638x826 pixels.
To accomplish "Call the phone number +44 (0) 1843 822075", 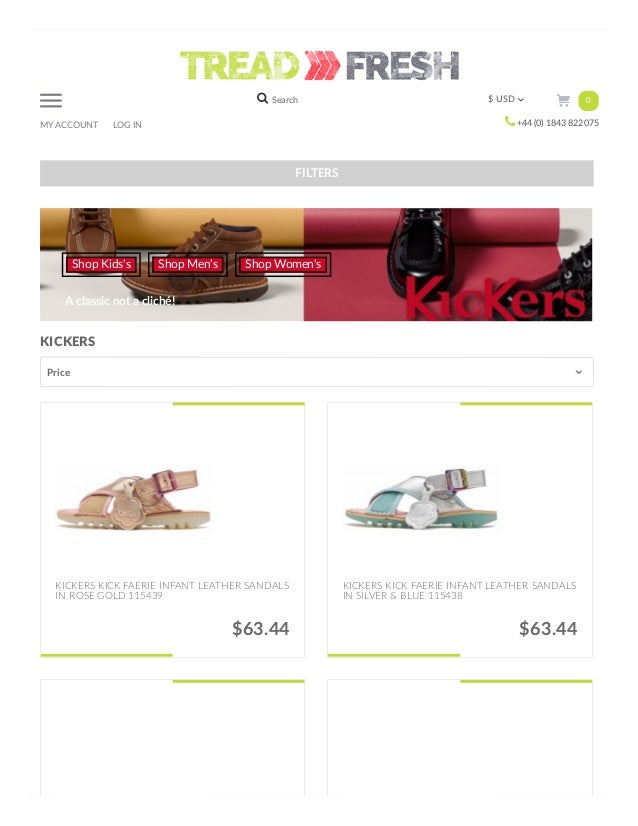I will [558, 123].
